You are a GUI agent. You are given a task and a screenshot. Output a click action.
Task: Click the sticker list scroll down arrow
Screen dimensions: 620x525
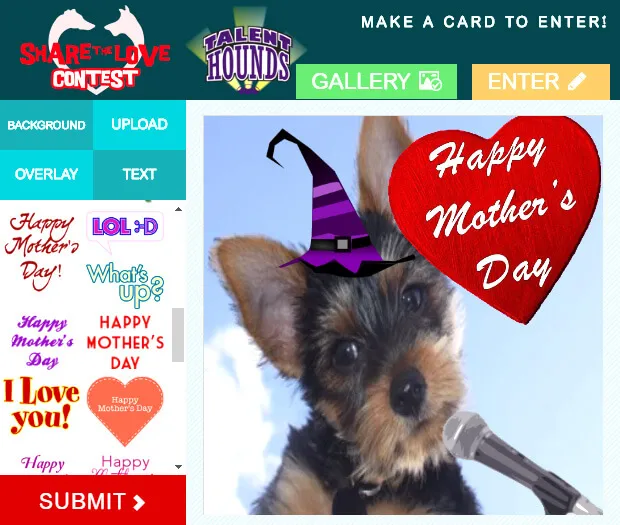pos(178,467)
